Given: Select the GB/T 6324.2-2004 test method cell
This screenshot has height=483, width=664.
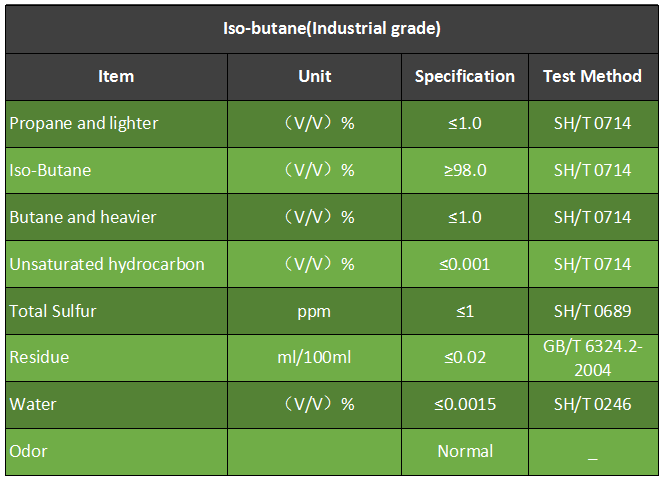Looking at the screenshot, I should point(593,358).
